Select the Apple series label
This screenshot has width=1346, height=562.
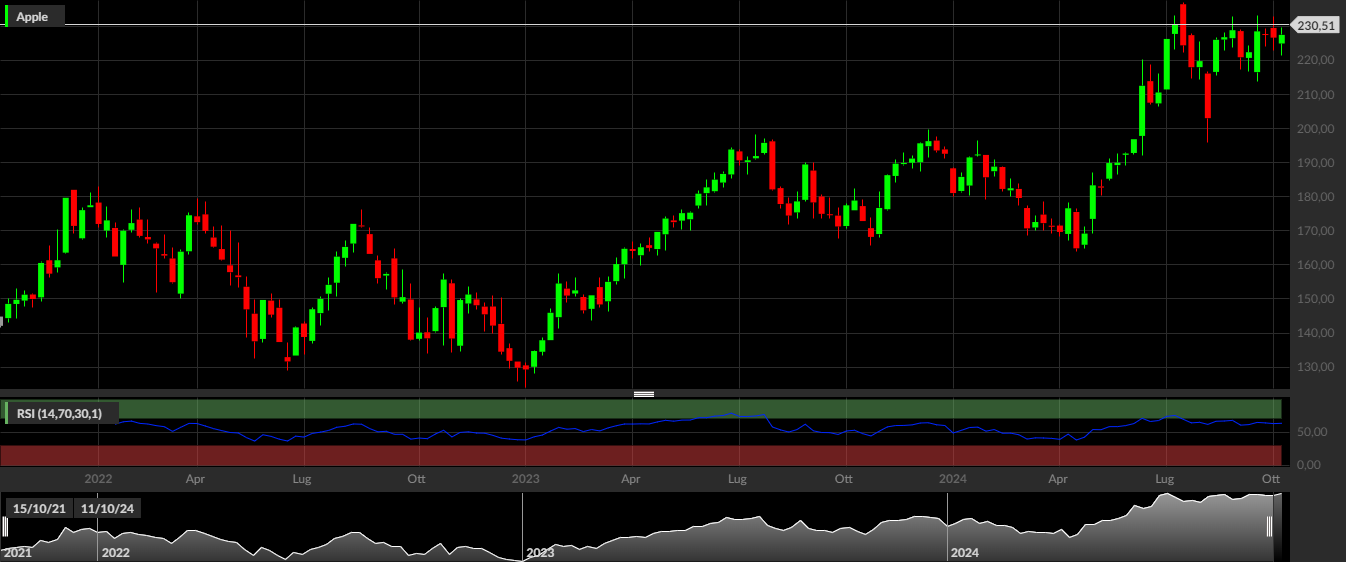click(36, 16)
